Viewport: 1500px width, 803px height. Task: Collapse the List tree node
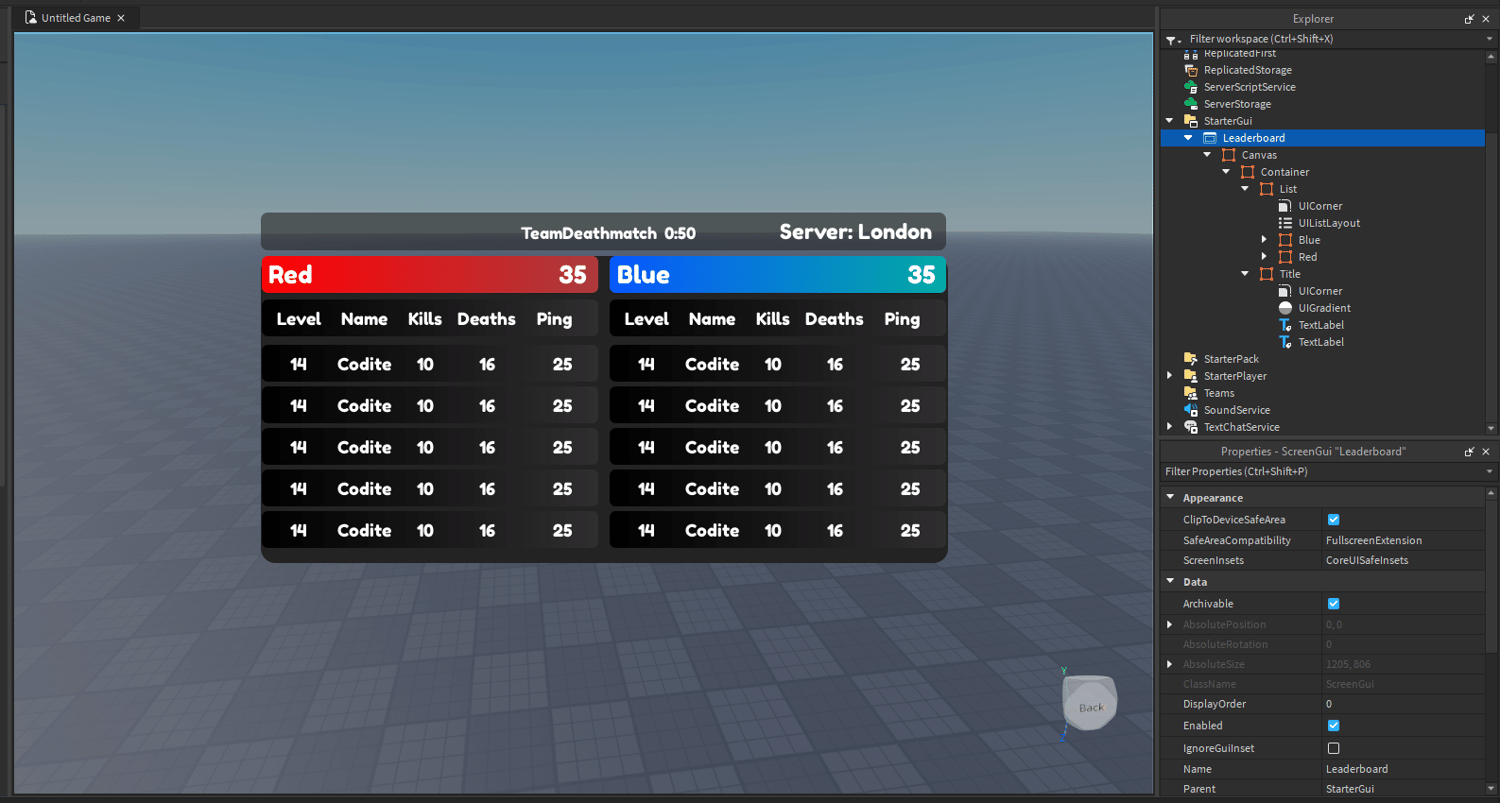click(1245, 189)
